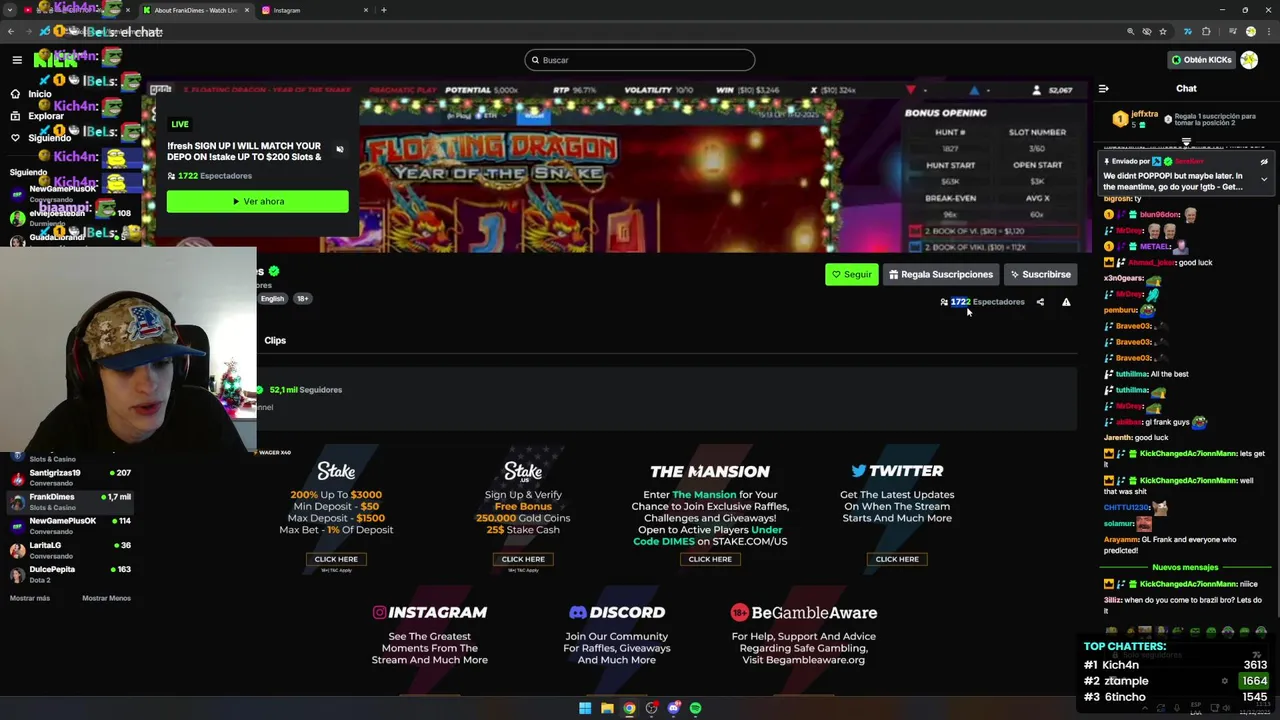This screenshot has width=1280, height=720.
Task: Click the share icon beside Espectadores
Action: point(1040,302)
